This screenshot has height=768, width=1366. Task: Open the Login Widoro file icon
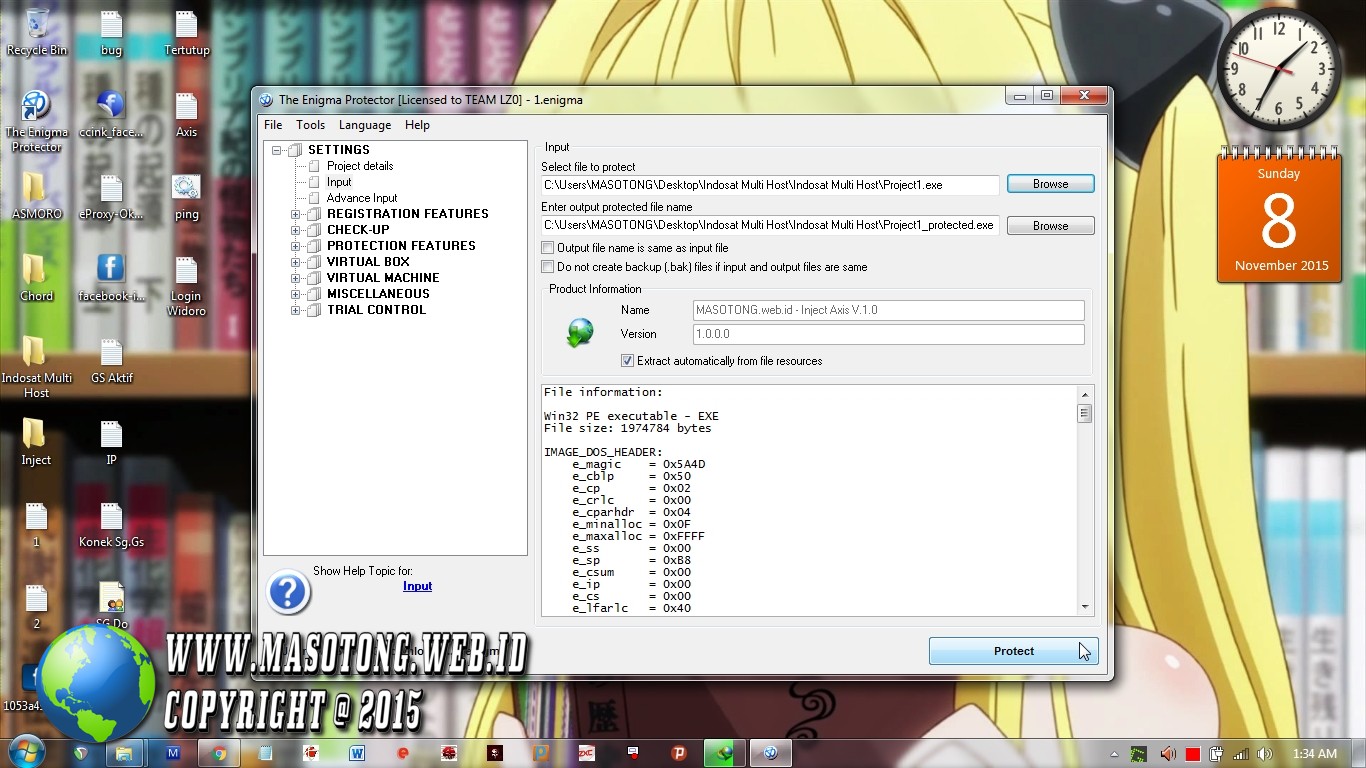186,284
